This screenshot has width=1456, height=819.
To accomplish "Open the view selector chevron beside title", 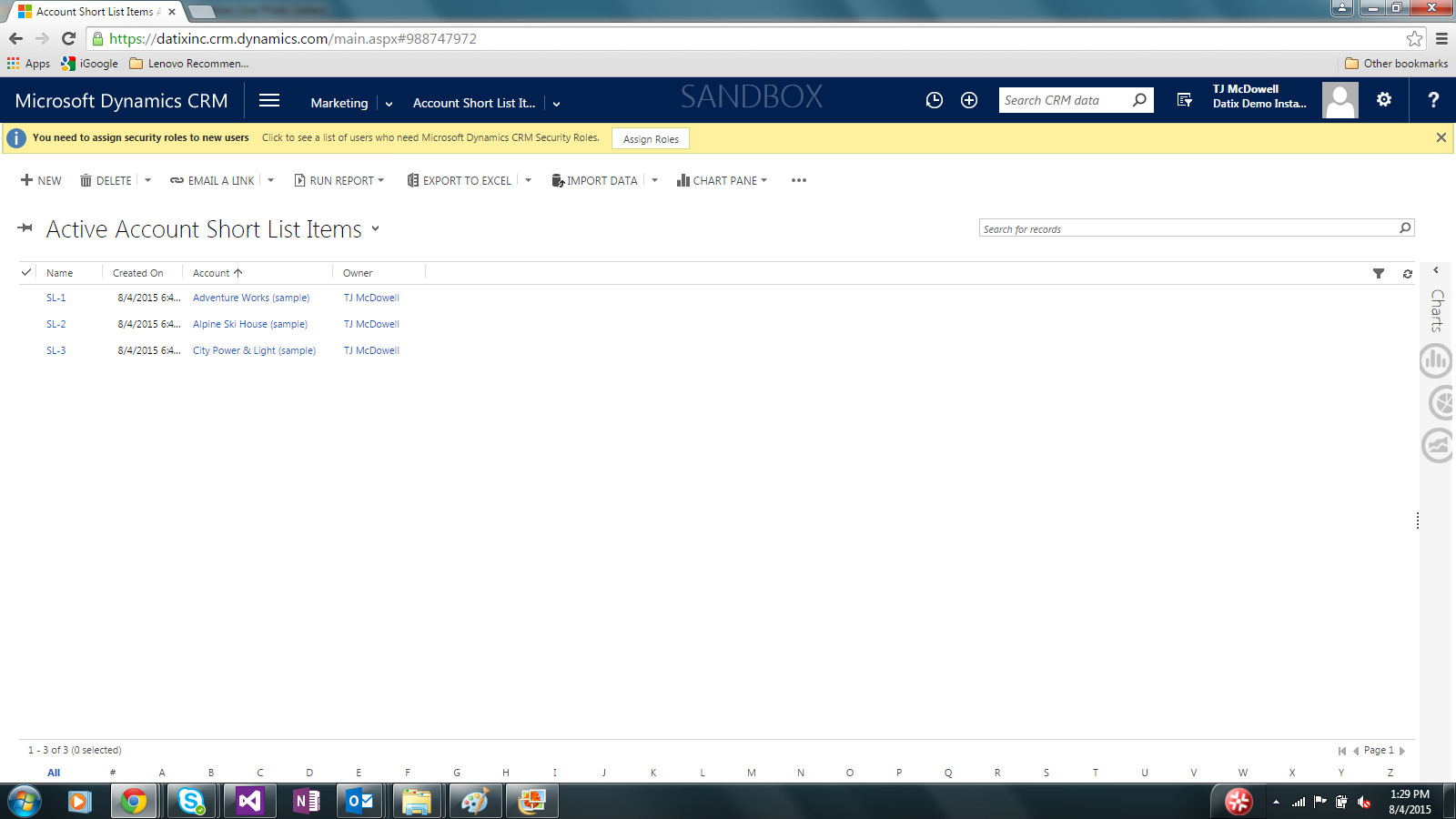I will (375, 229).
